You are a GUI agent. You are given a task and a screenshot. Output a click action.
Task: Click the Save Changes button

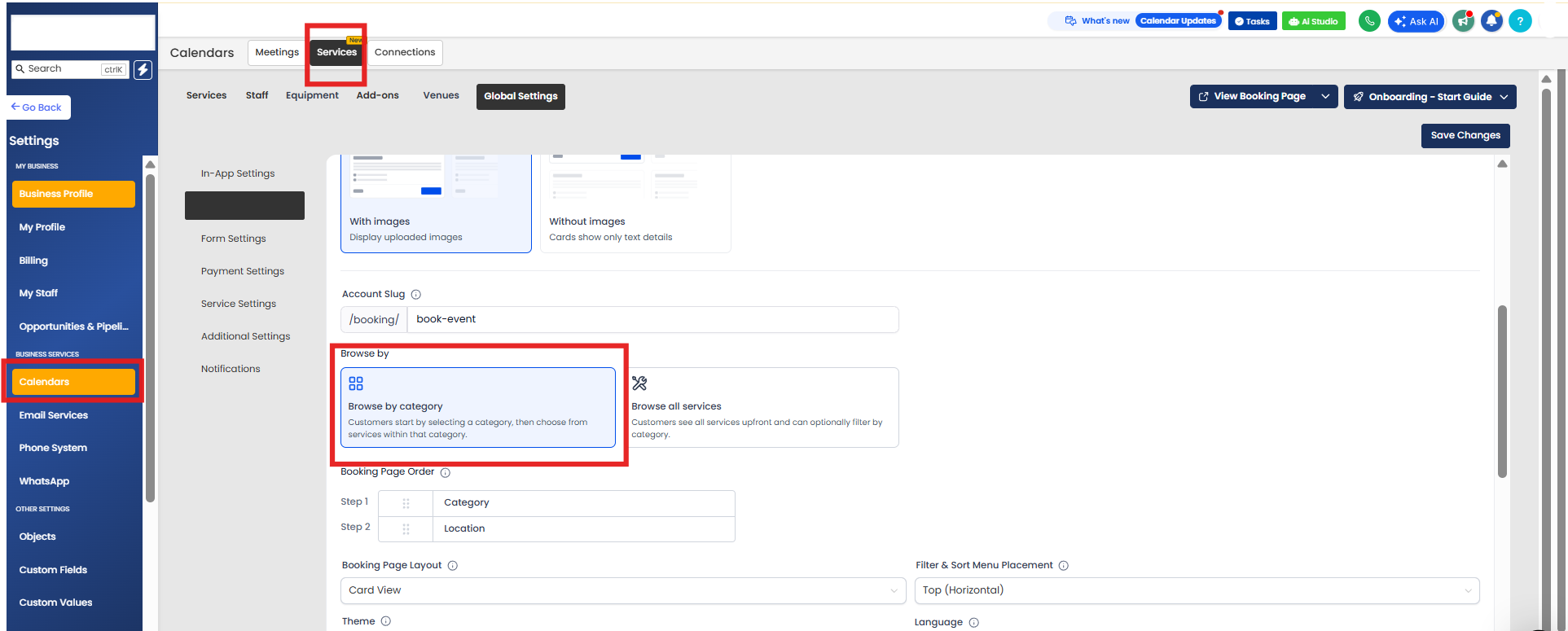1465,136
